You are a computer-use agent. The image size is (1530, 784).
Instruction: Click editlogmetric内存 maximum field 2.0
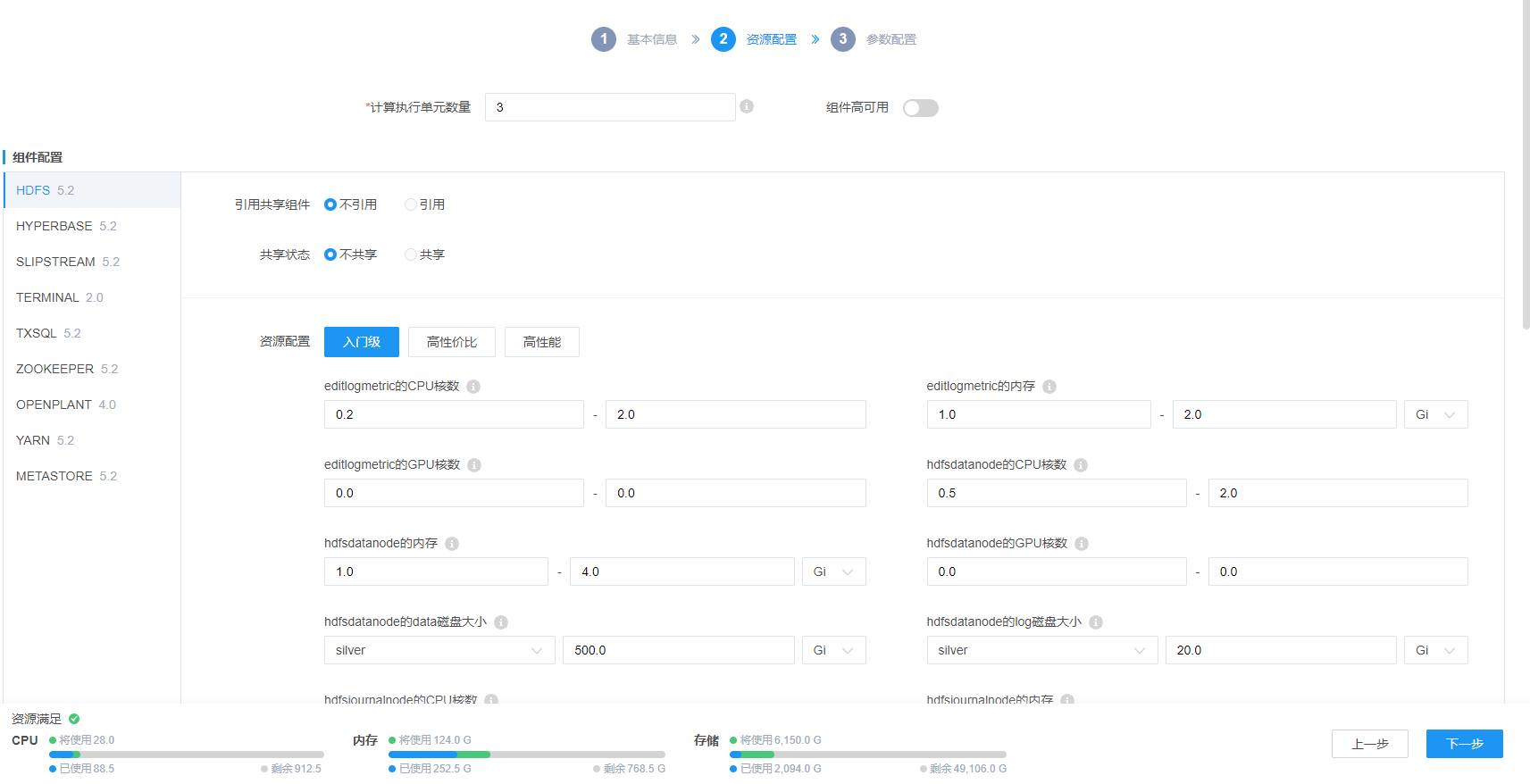pos(1284,414)
